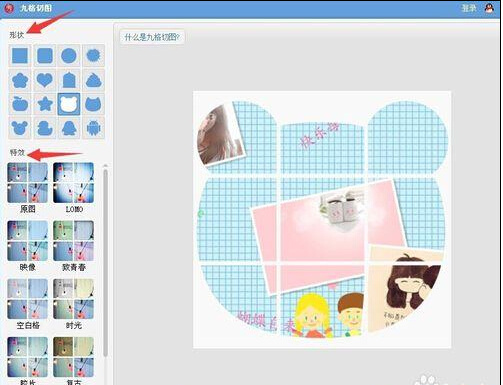Select the apple shape
Image resolution: width=503 pixels, height=385 pixels.
(20, 104)
